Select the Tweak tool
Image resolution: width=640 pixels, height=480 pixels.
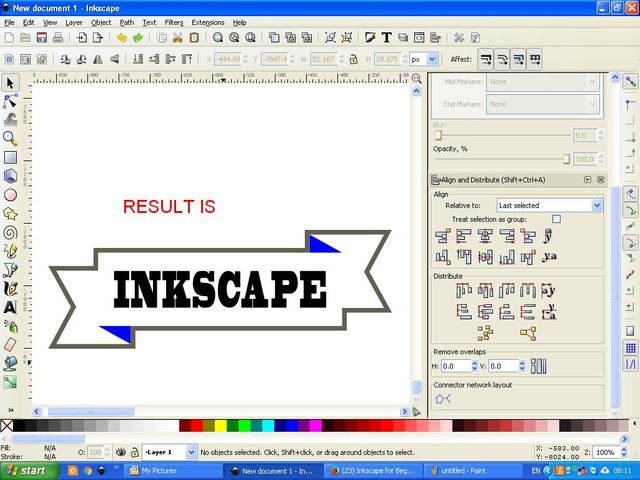coord(10,120)
